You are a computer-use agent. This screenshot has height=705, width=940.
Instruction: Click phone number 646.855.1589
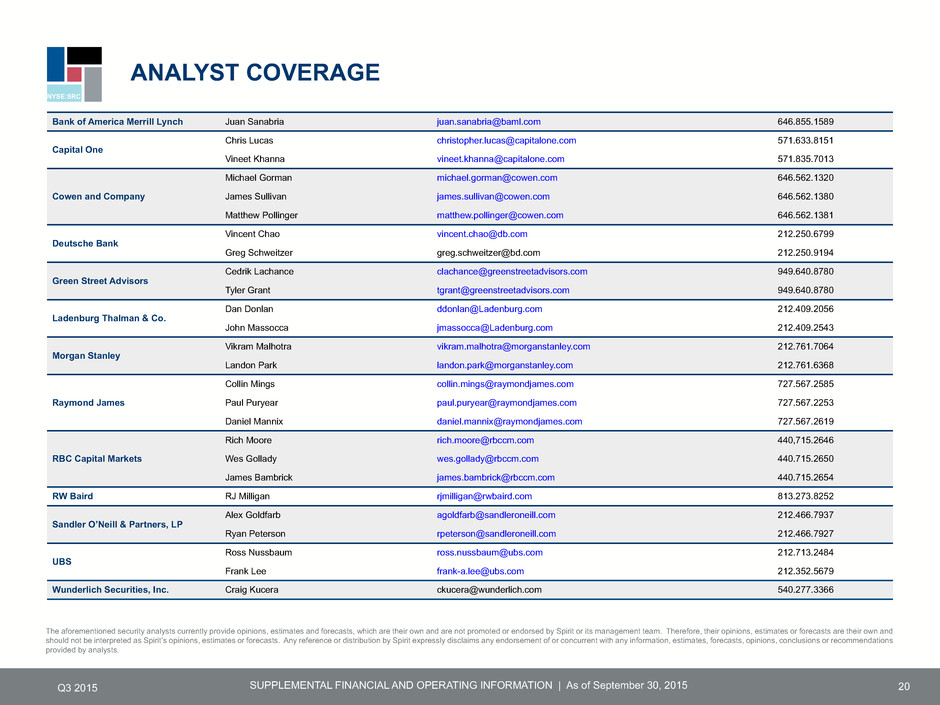click(x=806, y=122)
